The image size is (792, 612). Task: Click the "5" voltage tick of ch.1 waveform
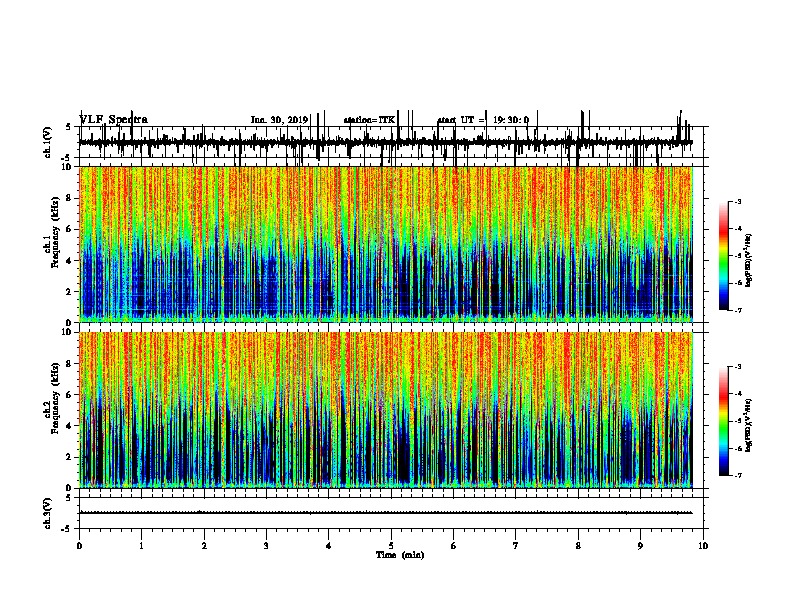point(68,127)
